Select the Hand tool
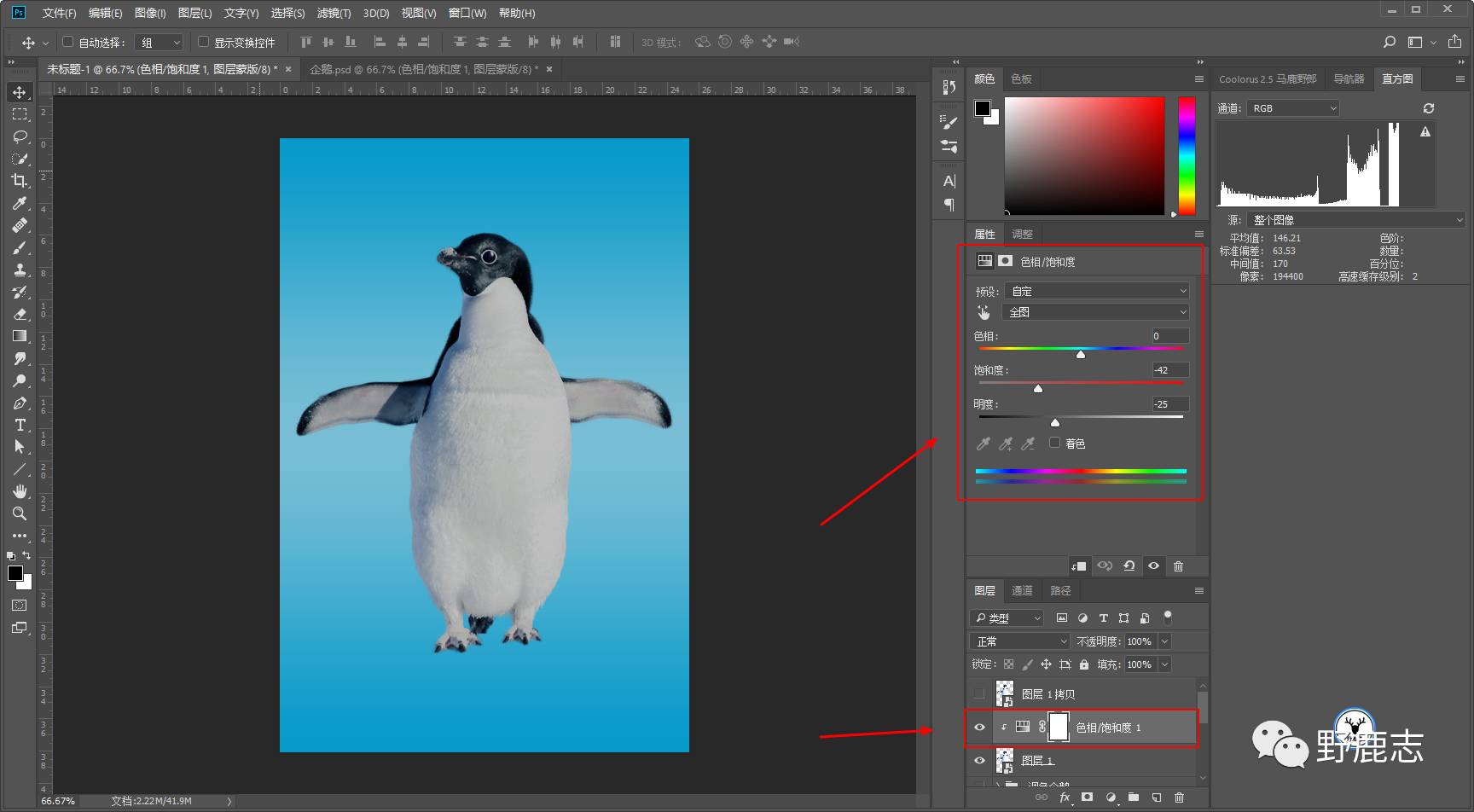This screenshot has width=1474, height=812. tap(19, 491)
